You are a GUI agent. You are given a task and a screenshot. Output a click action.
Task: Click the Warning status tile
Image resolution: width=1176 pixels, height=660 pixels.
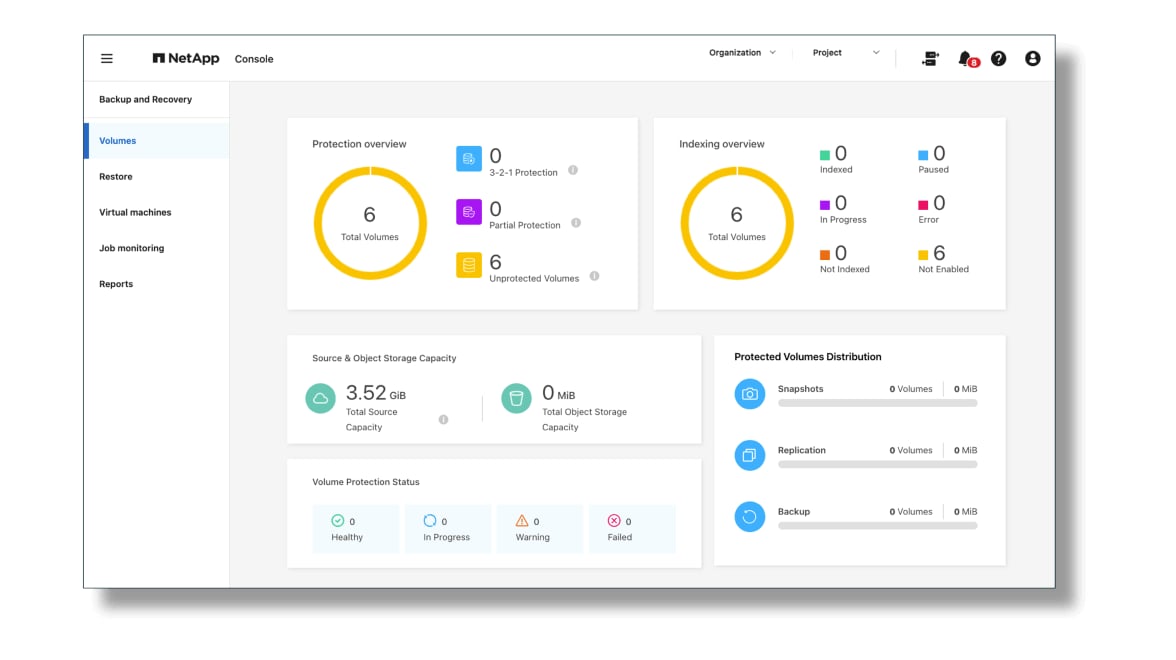[540, 528]
